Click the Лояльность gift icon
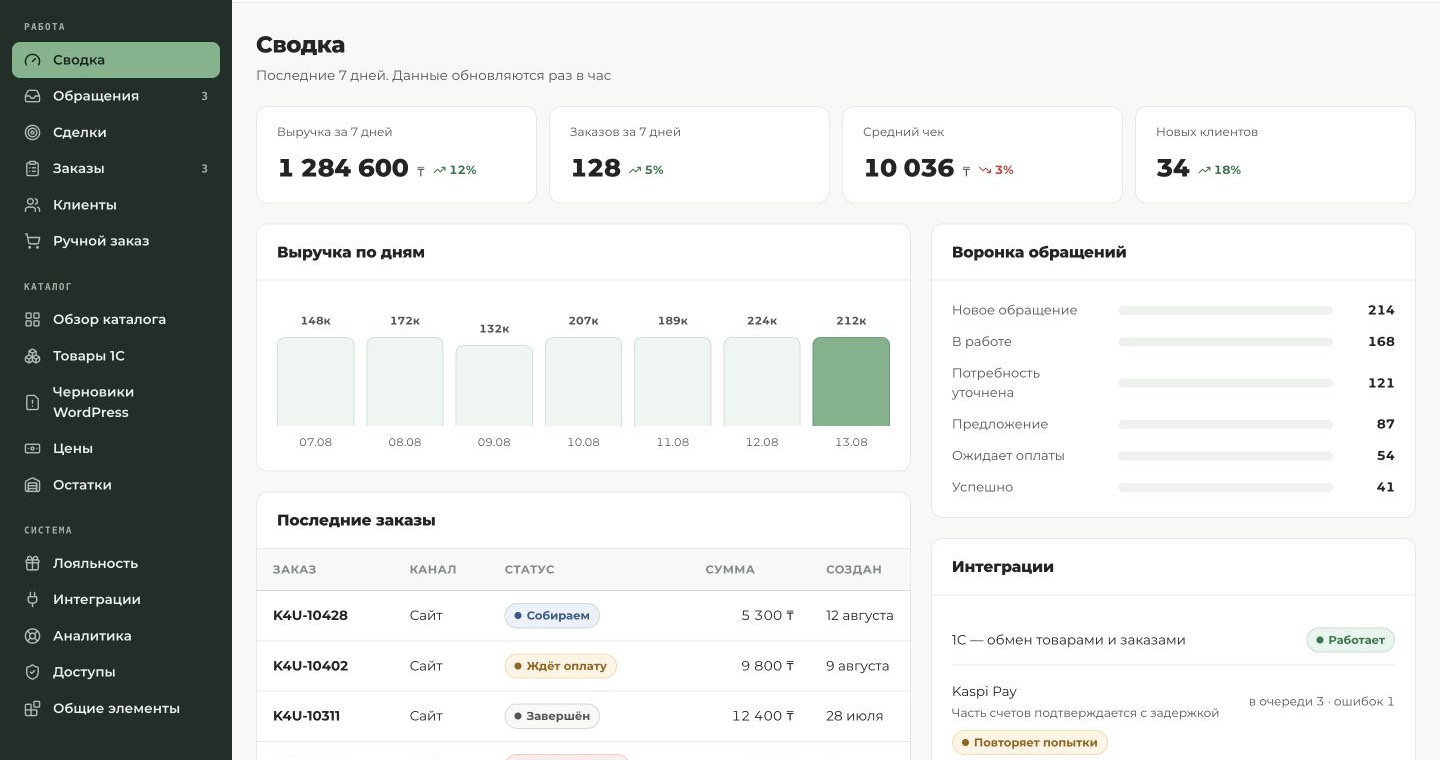The height and width of the screenshot is (760, 1440). tap(33, 564)
